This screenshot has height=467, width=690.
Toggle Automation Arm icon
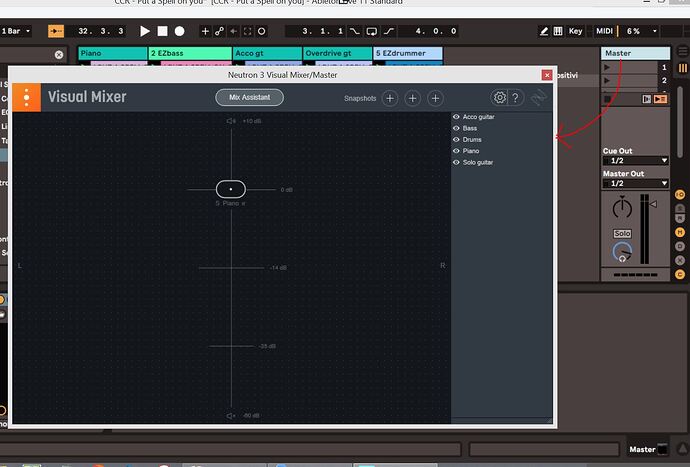[x=219, y=31]
